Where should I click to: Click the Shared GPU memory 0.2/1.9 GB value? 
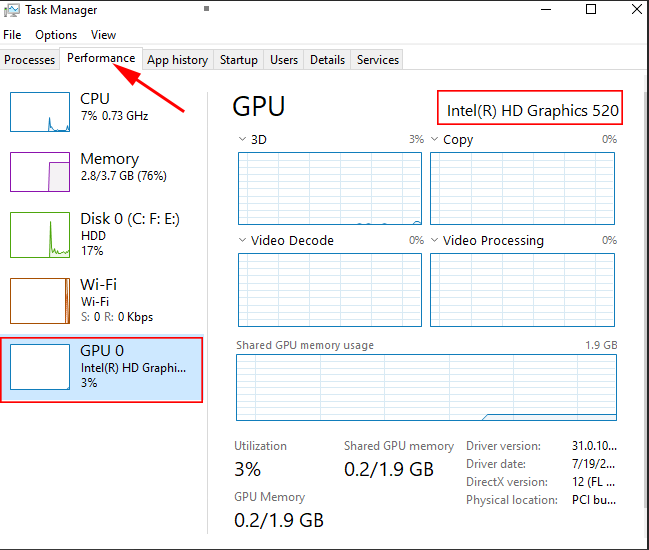[x=389, y=469]
